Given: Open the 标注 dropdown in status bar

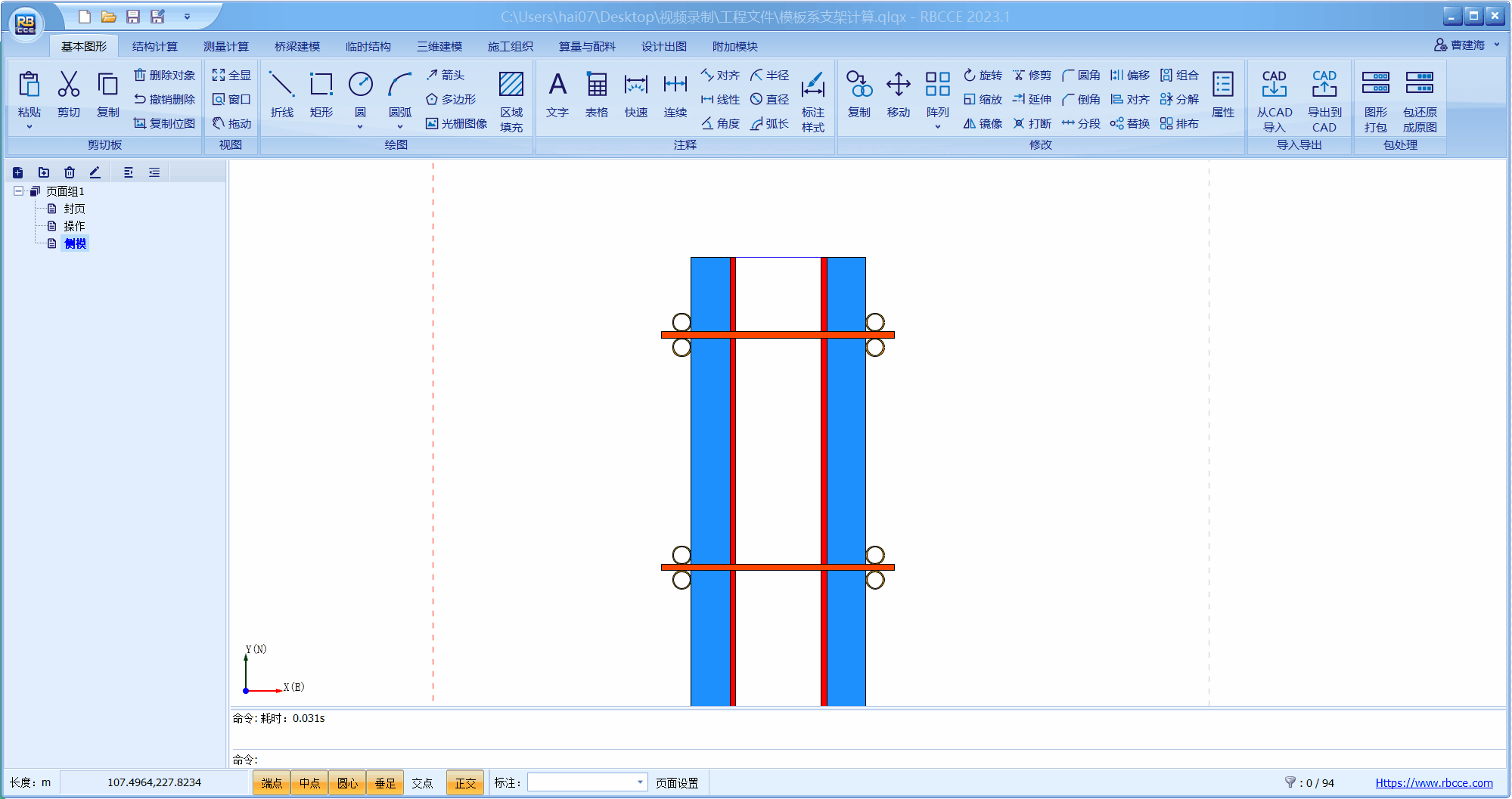Looking at the screenshot, I should click(640, 782).
